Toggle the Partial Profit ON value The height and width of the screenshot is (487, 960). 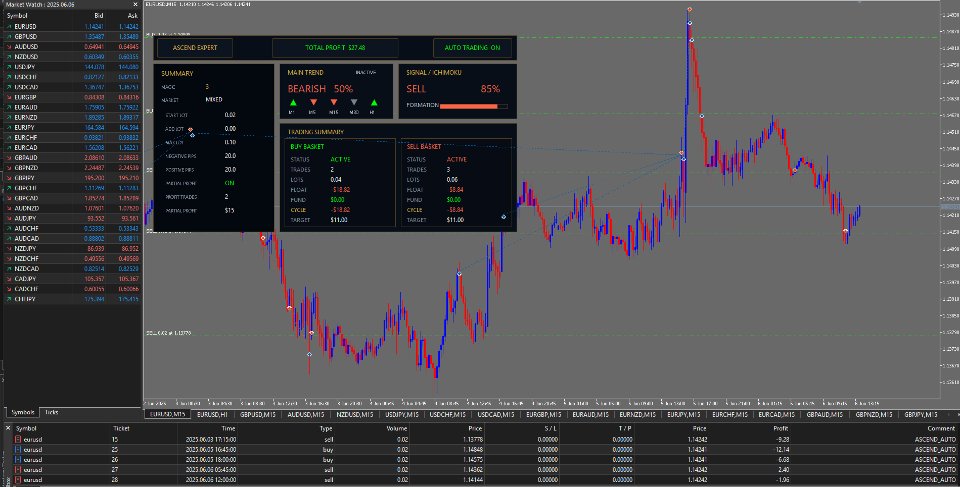pyautogui.click(x=230, y=183)
